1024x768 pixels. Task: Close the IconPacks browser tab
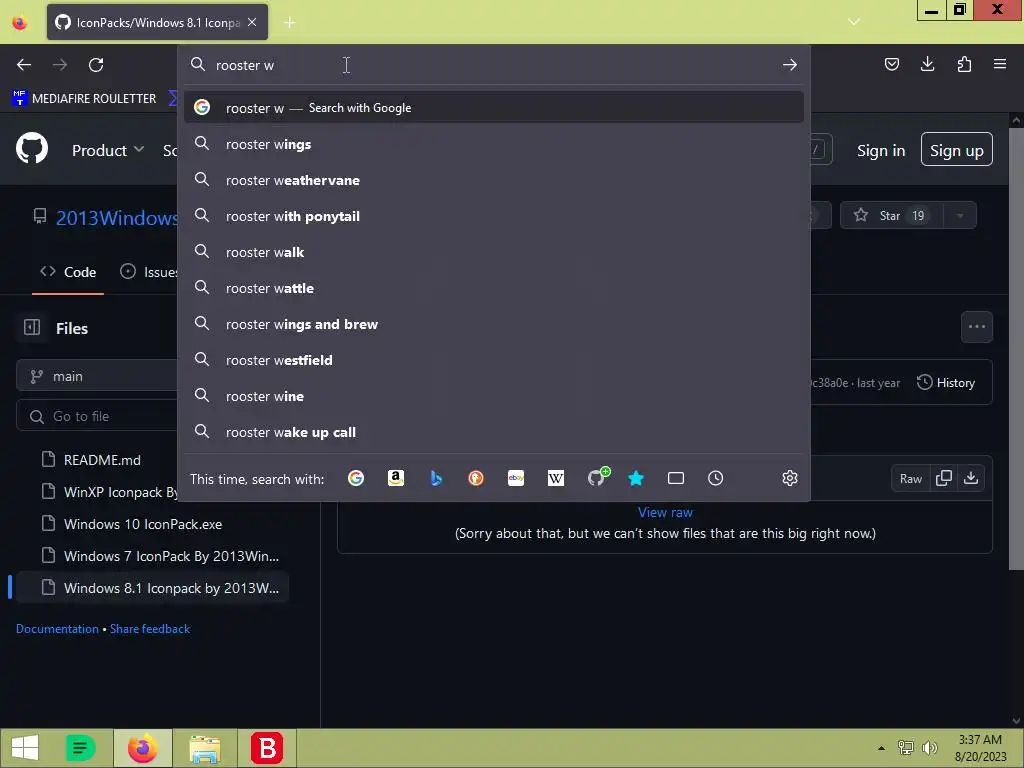(252, 22)
